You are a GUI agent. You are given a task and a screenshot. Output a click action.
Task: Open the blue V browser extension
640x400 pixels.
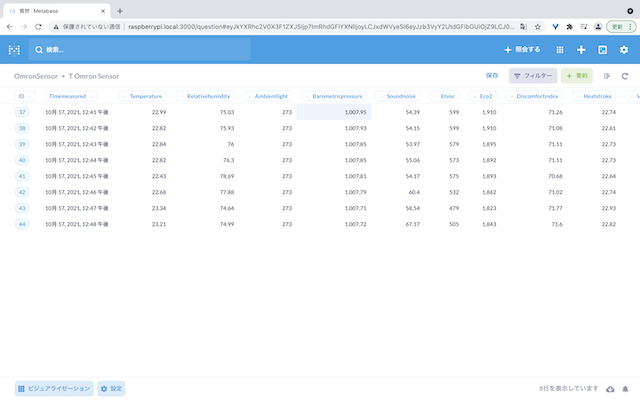click(x=555, y=27)
